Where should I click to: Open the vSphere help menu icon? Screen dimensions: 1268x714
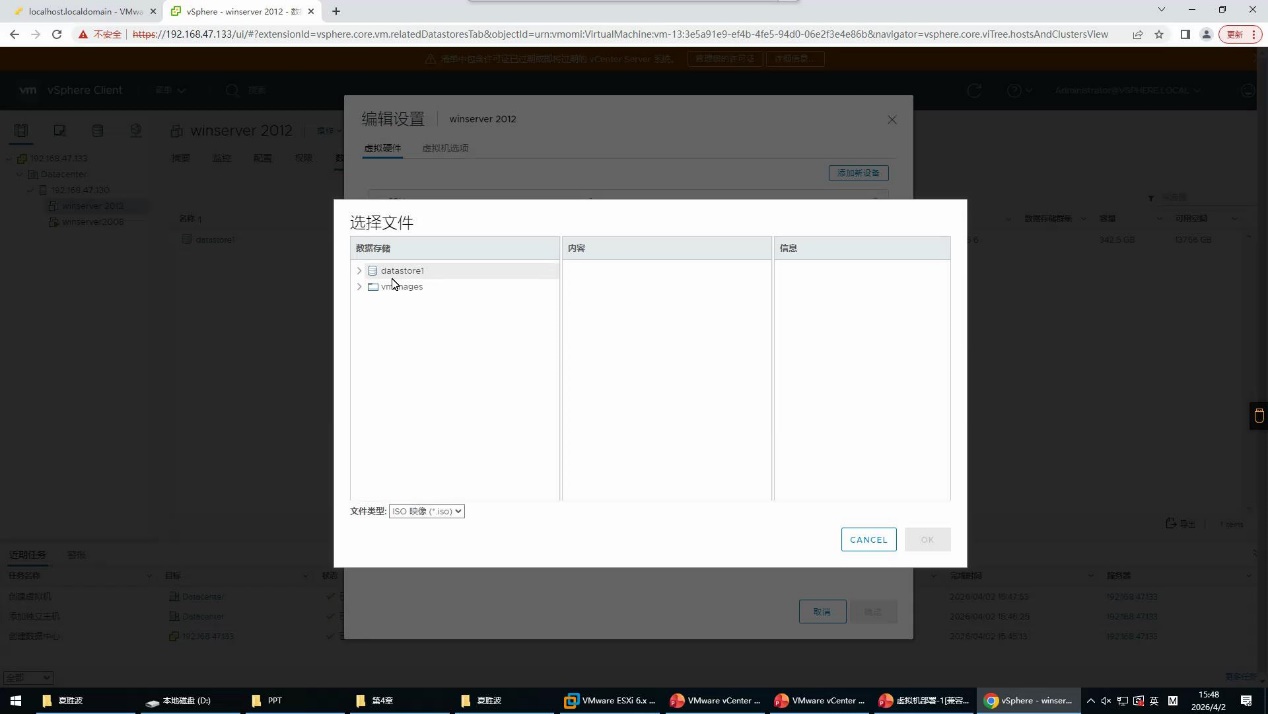pyautogui.click(x=1018, y=91)
